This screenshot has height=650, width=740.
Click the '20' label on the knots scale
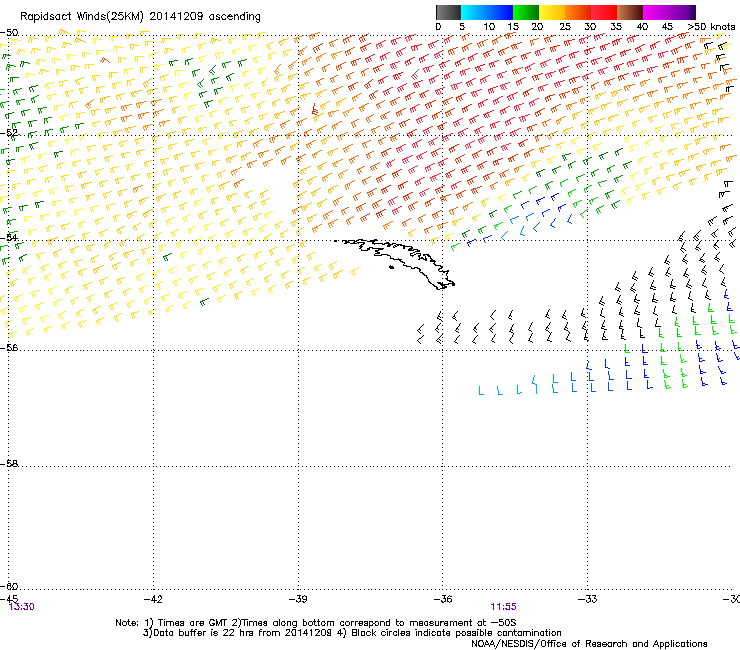coord(537,27)
